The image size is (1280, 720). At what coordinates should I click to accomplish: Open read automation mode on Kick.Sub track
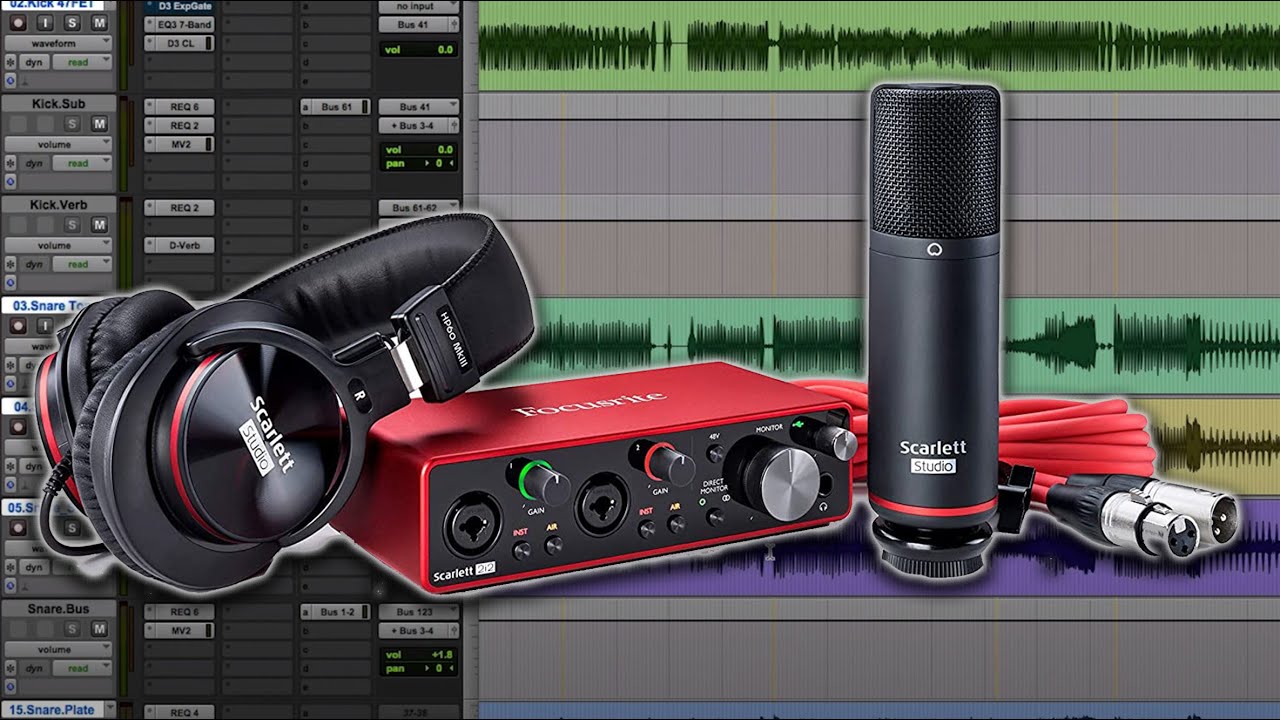(x=82, y=163)
